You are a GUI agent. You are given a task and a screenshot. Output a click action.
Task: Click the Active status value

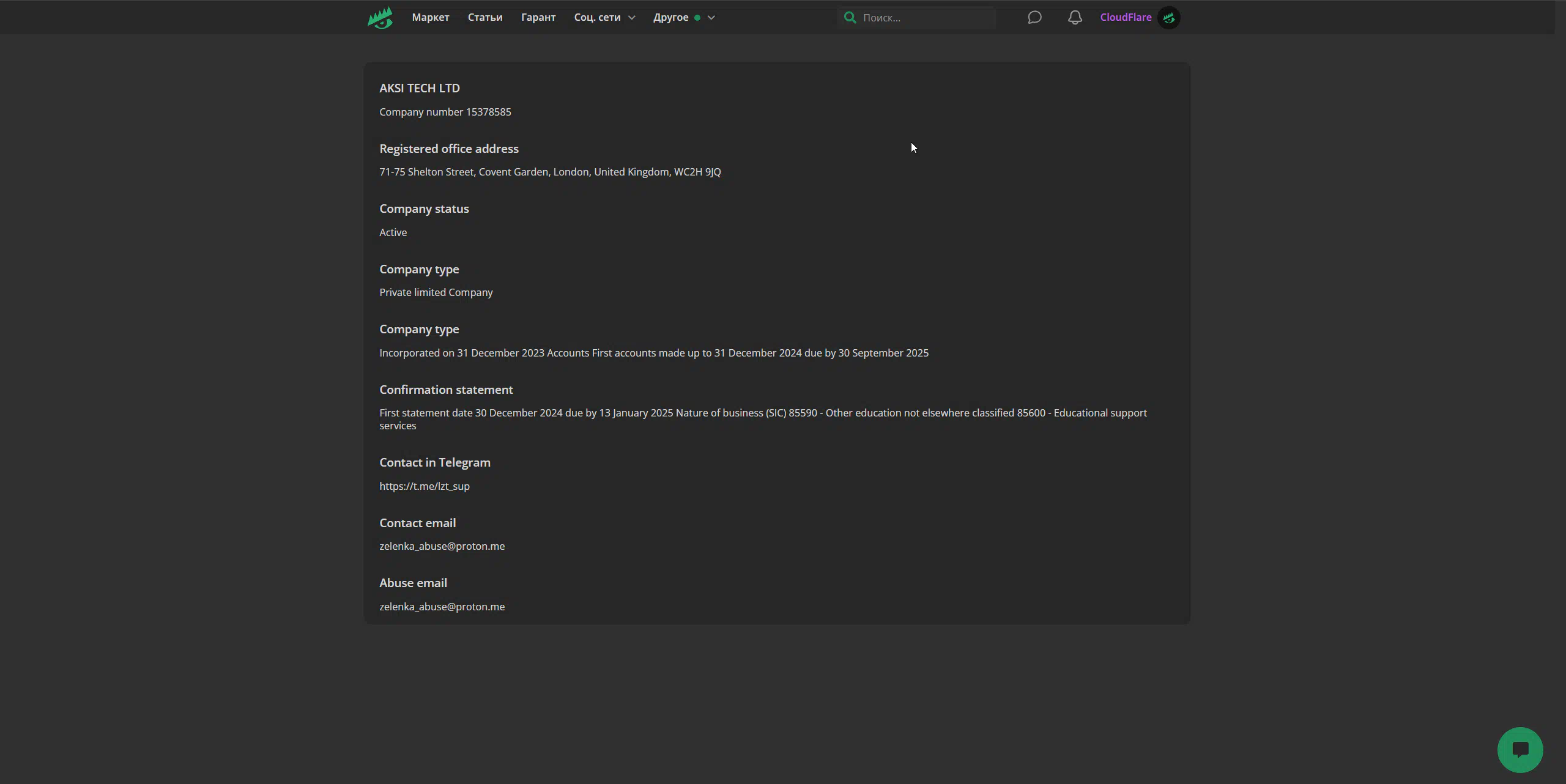click(393, 232)
